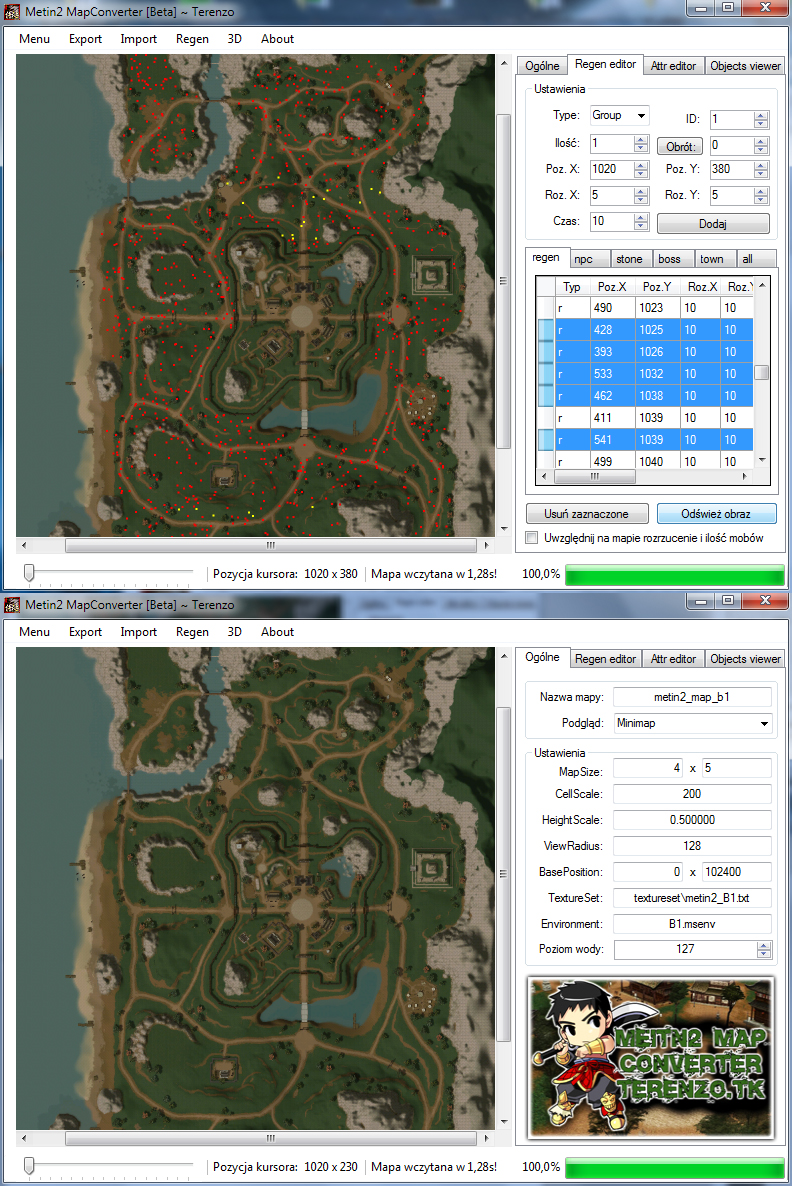This screenshot has width=792, height=1186.
Task: Decrease Czas with its down arrow
Action: click(x=641, y=226)
